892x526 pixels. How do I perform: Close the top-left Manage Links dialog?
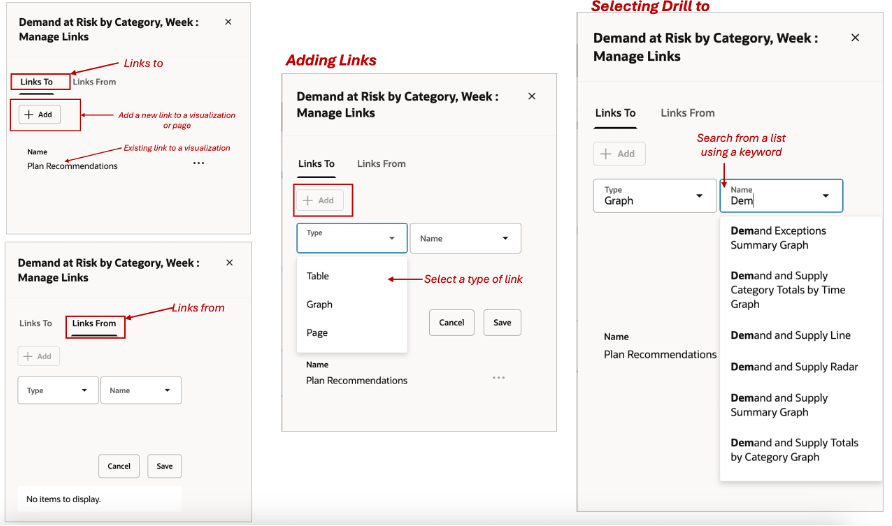click(x=228, y=22)
